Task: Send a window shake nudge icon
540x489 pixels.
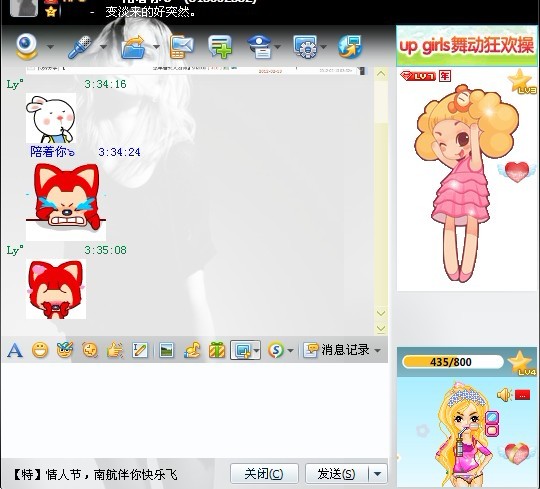Action: (90, 350)
